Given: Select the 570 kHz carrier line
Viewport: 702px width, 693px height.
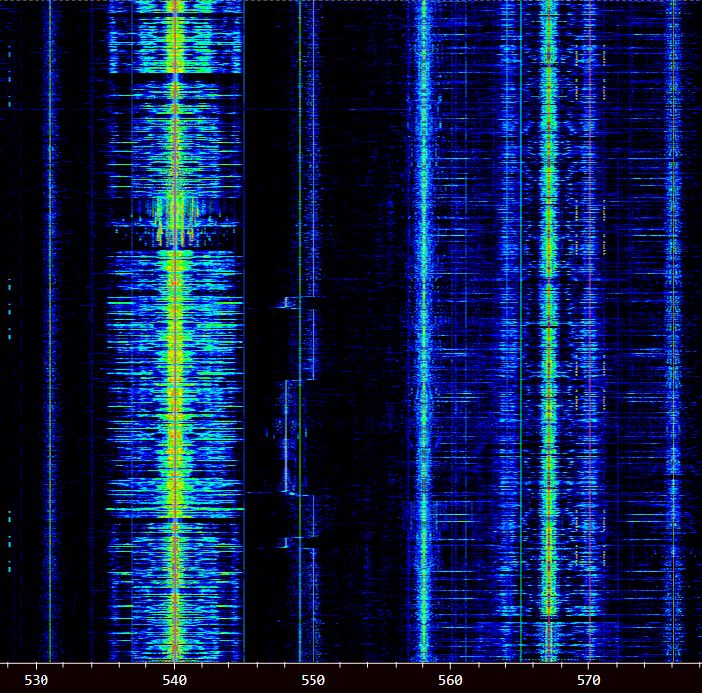Looking at the screenshot, I should click(590, 331).
